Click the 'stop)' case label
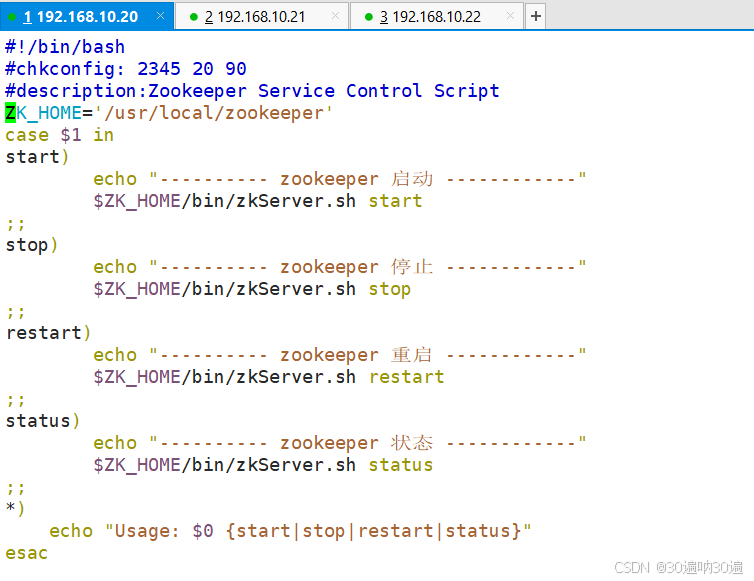Image resolution: width=754 pixels, height=581 pixels. pyautogui.click(x=32, y=245)
